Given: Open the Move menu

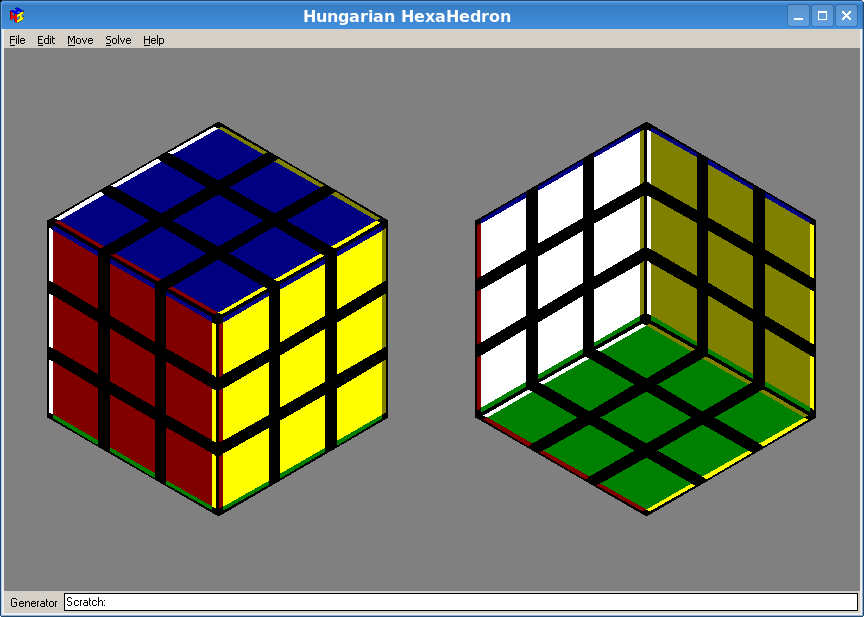Looking at the screenshot, I should click(80, 40).
